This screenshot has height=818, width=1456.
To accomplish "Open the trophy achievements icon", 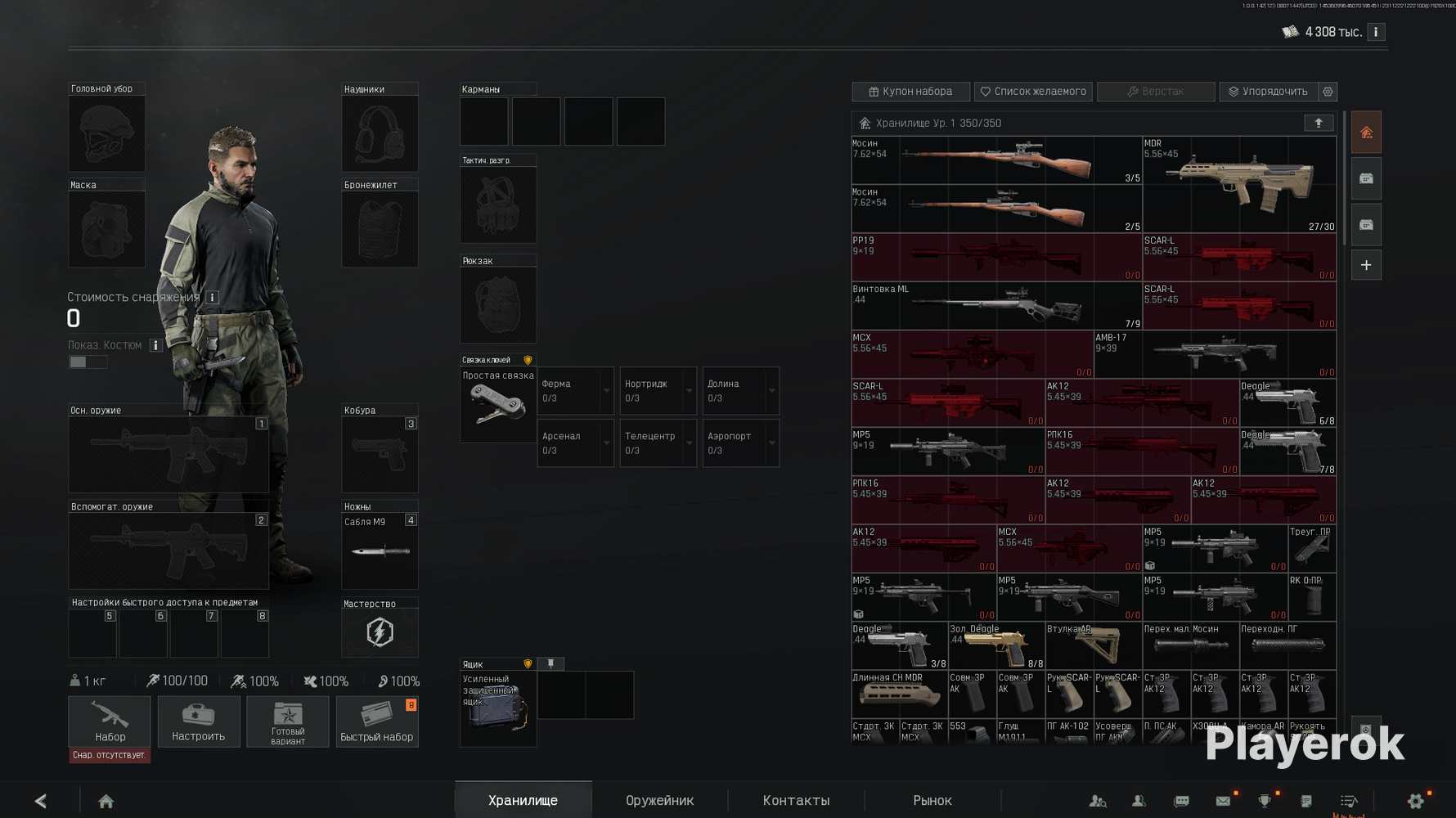I will [x=1265, y=801].
